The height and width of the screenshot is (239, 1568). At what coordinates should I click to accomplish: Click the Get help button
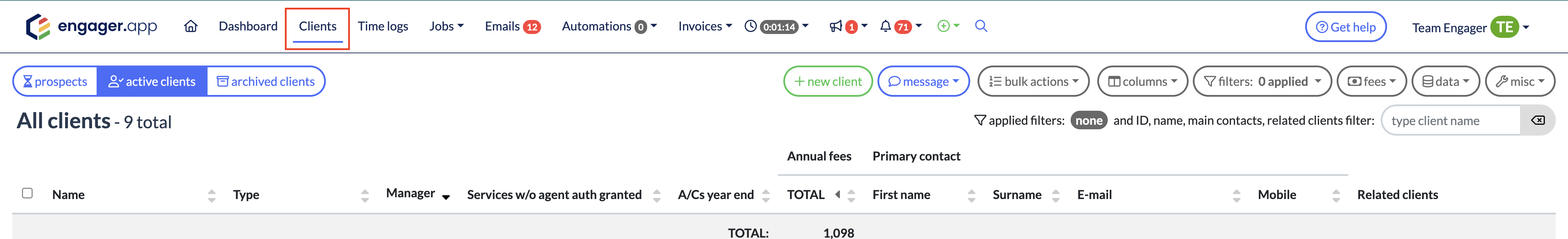1345,27
